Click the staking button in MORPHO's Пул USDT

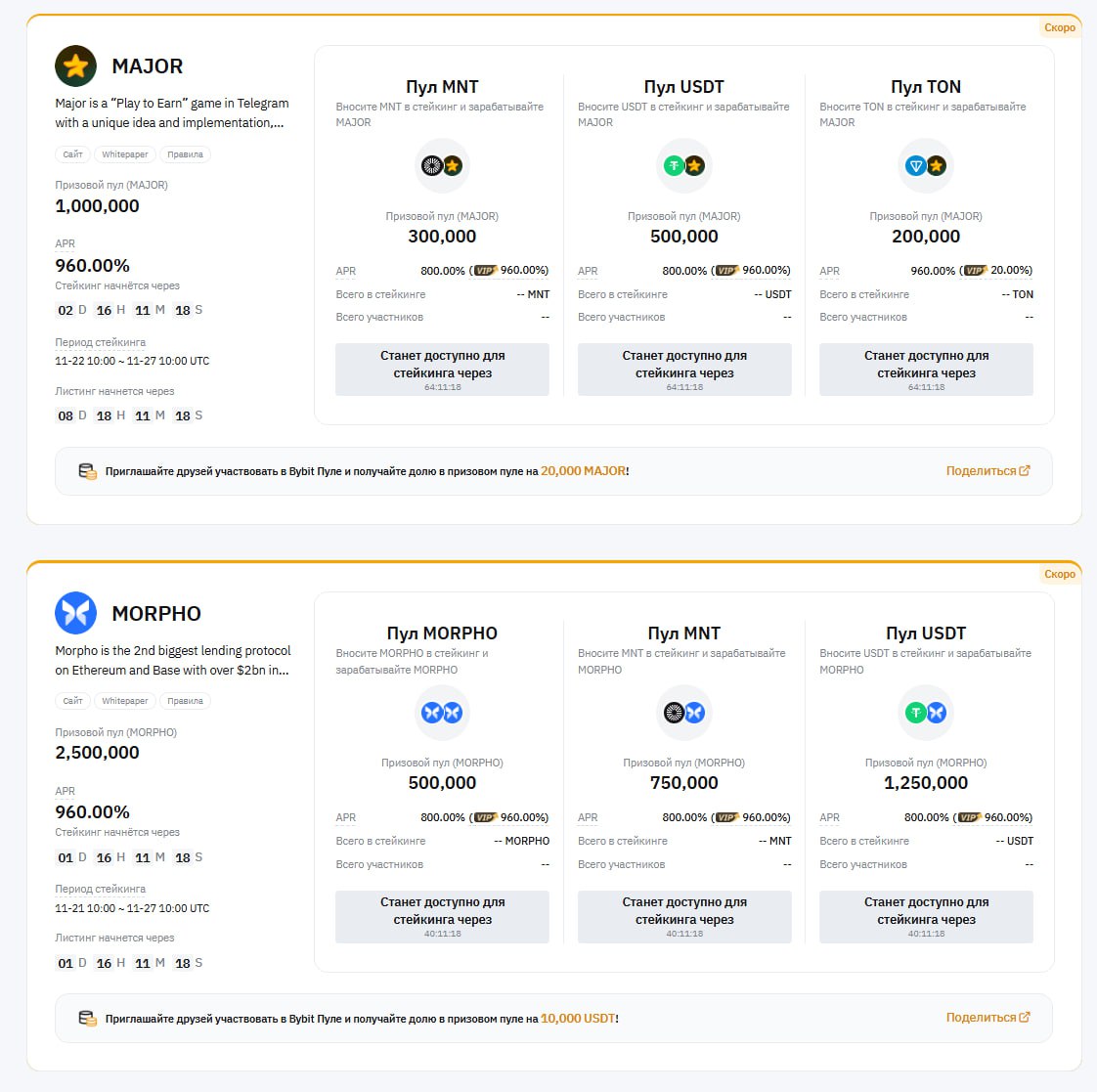pyautogui.click(x=926, y=916)
